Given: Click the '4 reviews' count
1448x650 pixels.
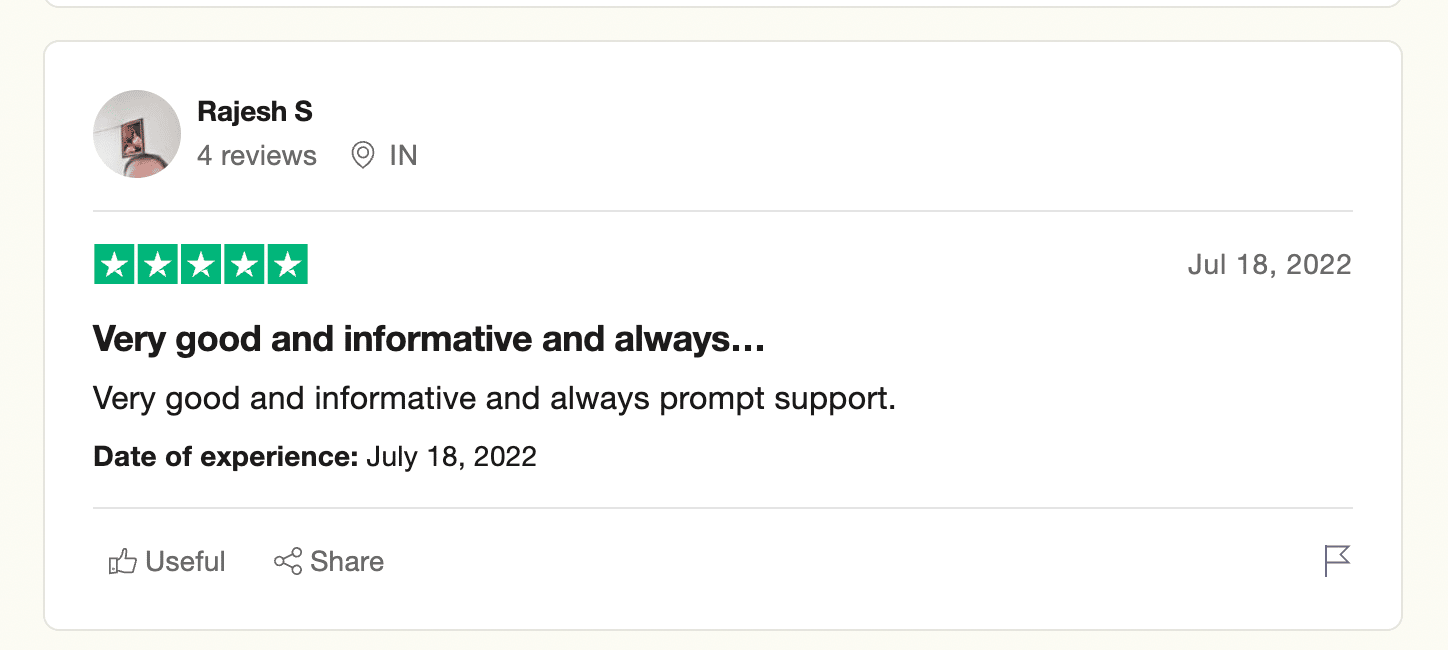Looking at the screenshot, I should point(257,156).
